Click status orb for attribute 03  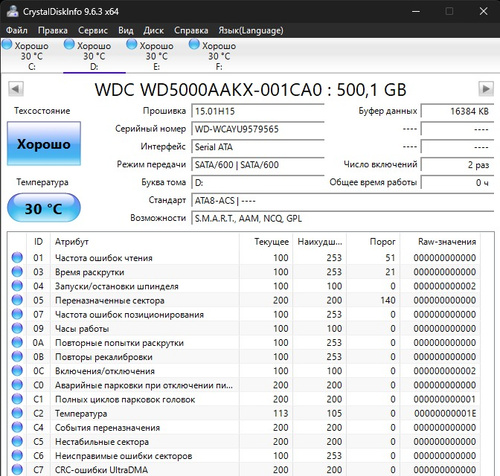point(17,272)
